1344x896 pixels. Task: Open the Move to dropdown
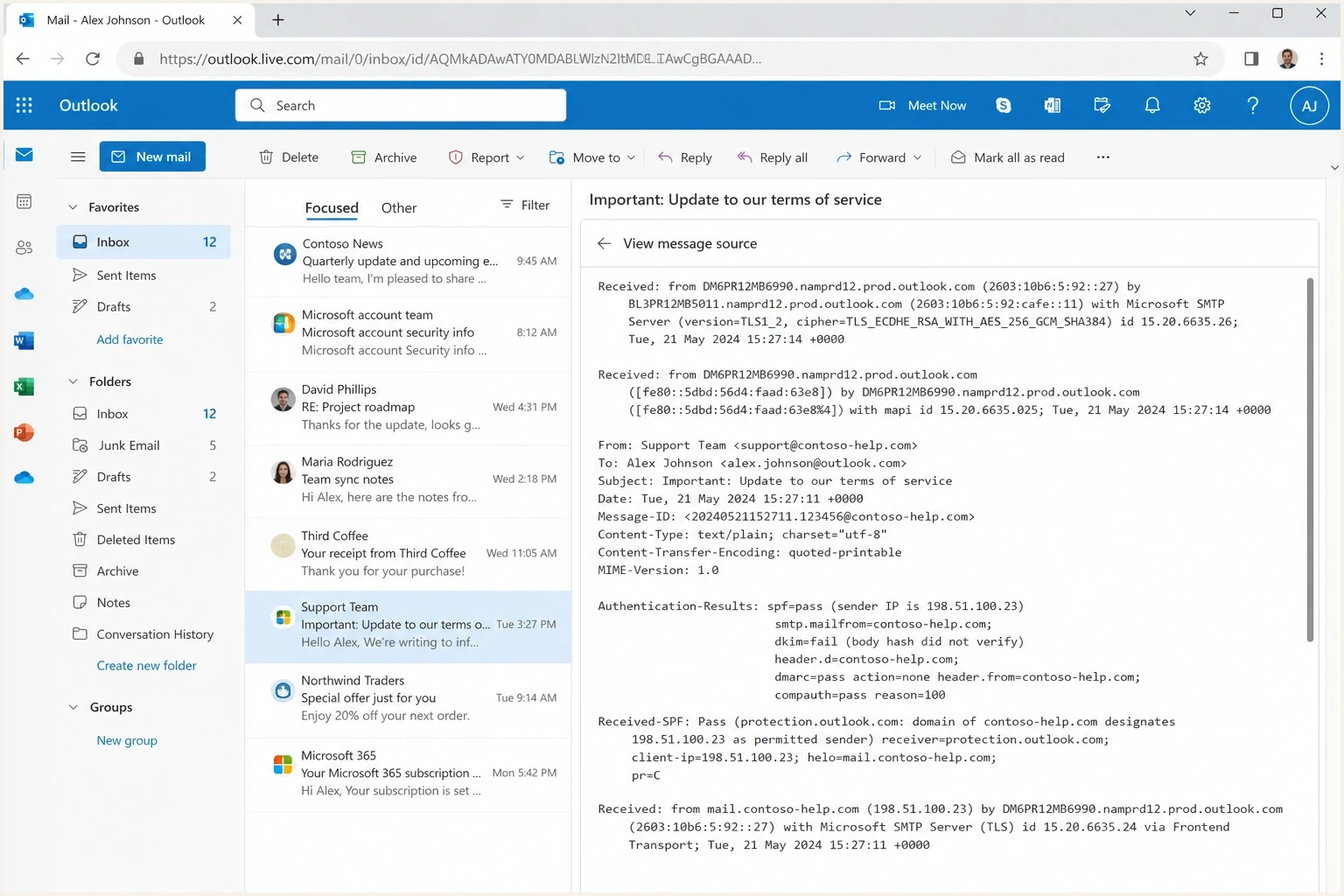coord(592,157)
